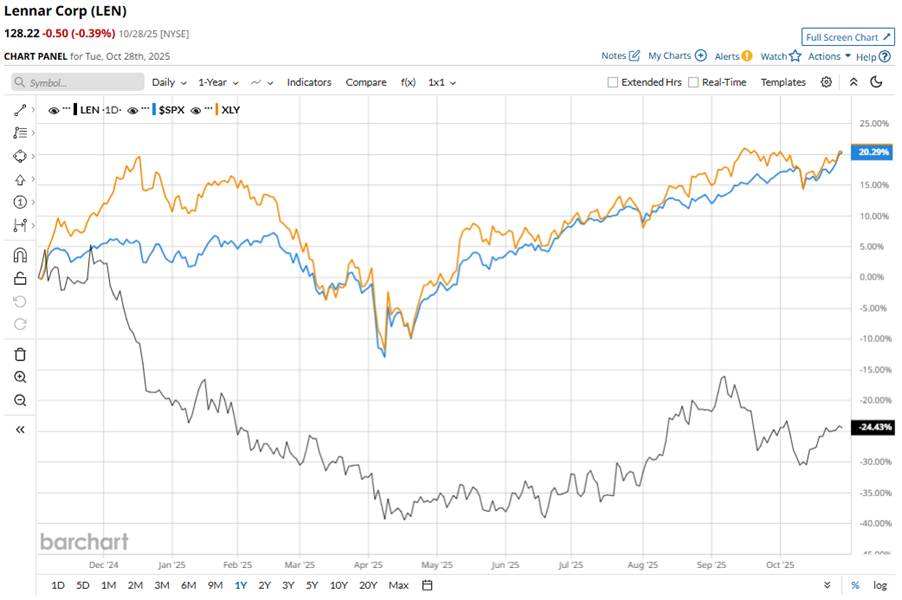Zoom in with the magnifier plus
This screenshot has width=902, height=600.
coord(20,377)
